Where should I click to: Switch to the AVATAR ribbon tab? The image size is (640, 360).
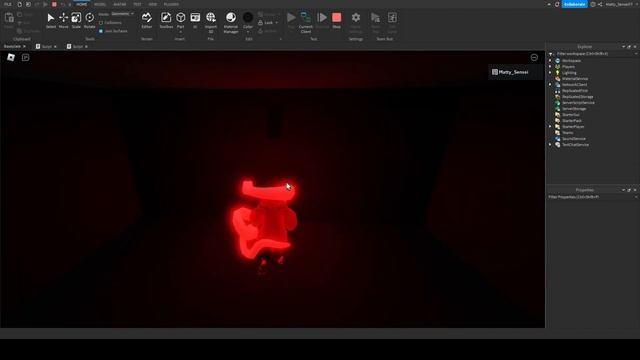pyautogui.click(x=120, y=4)
